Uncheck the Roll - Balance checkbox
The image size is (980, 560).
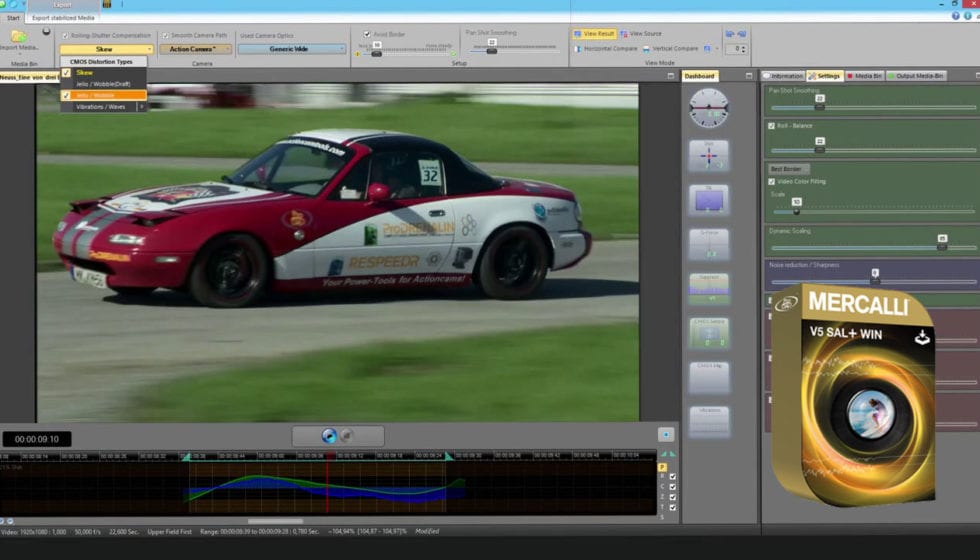click(771, 126)
